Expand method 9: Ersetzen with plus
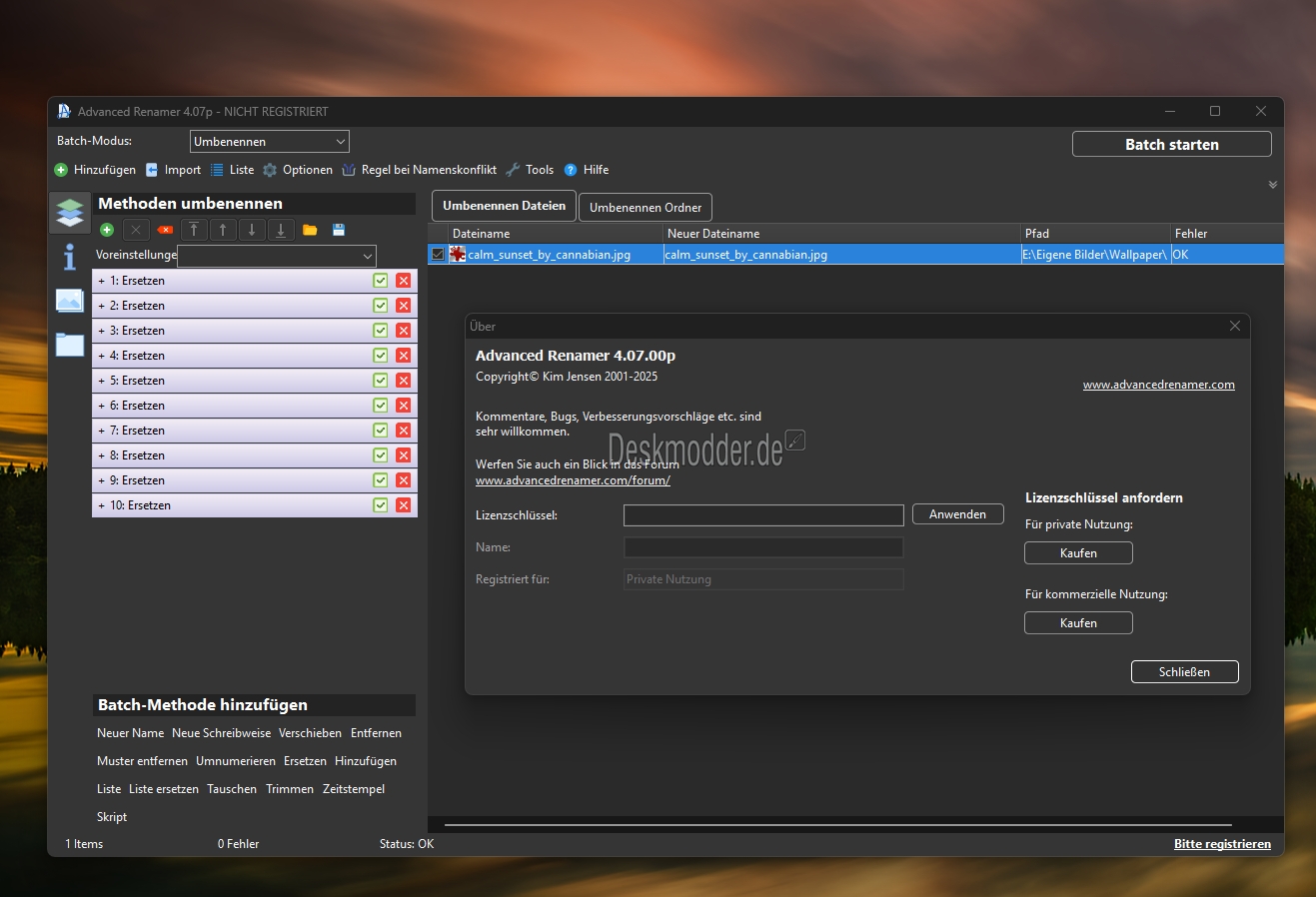Viewport: 1316px width, 897px height. (x=102, y=480)
